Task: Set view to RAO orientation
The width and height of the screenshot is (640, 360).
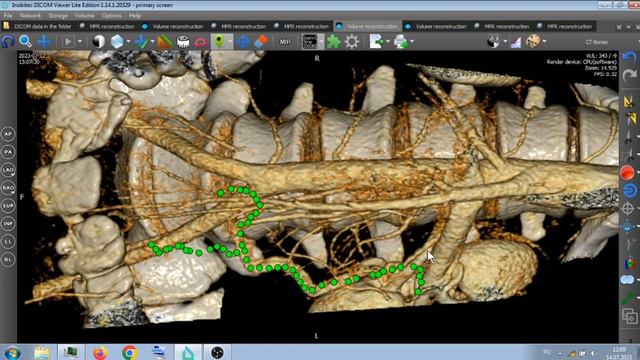Action: [x=8, y=188]
